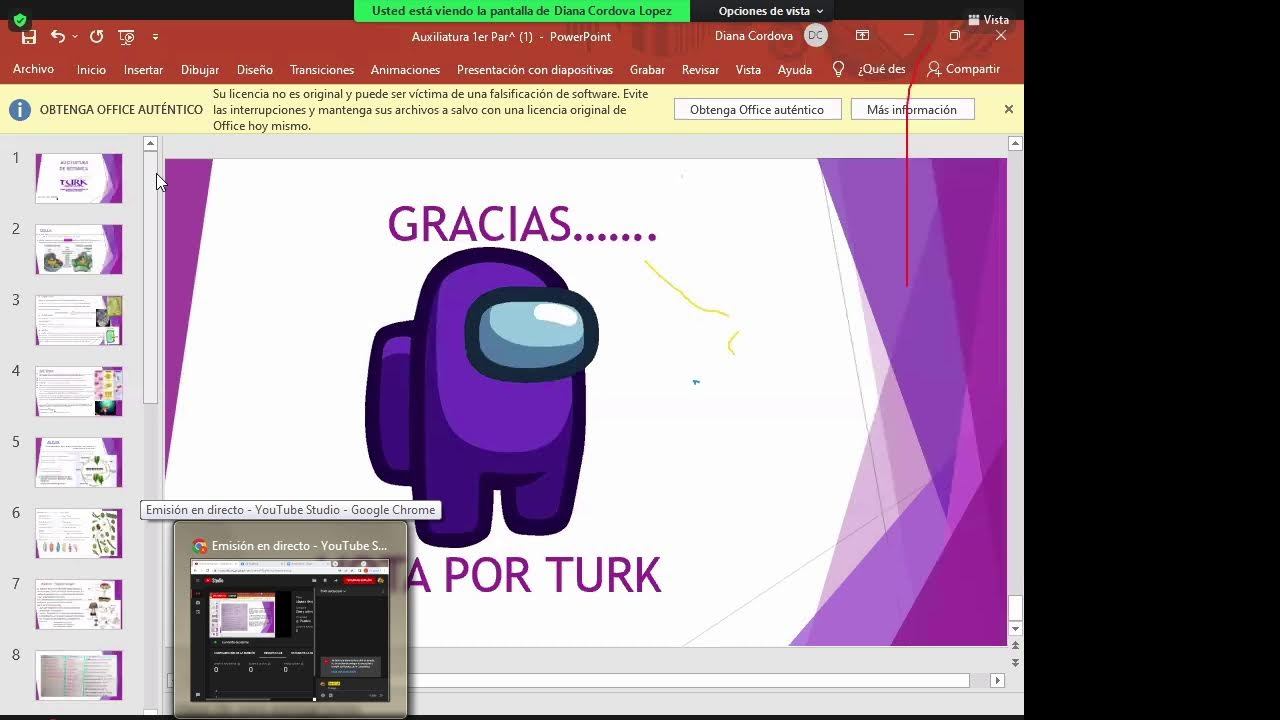Click slide editor scroll down arrow
The width and height of the screenshot is (1280, 720).
point(1015,628)
